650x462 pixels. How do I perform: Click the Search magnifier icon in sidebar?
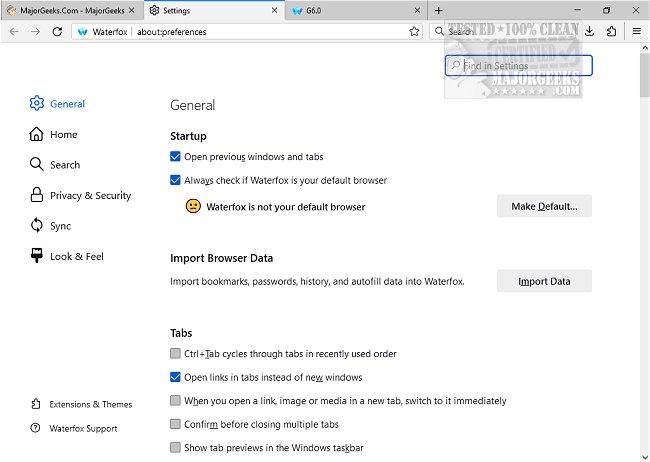[x=36, y=164]
